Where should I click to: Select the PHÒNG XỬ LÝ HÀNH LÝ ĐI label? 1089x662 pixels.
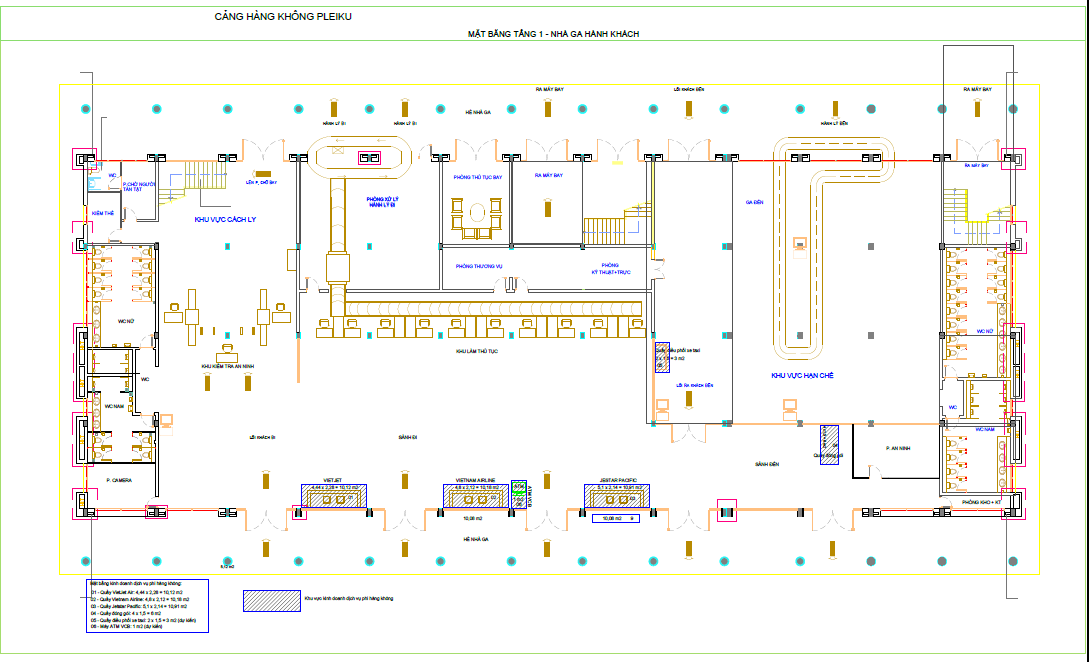(x=382, y=202)
